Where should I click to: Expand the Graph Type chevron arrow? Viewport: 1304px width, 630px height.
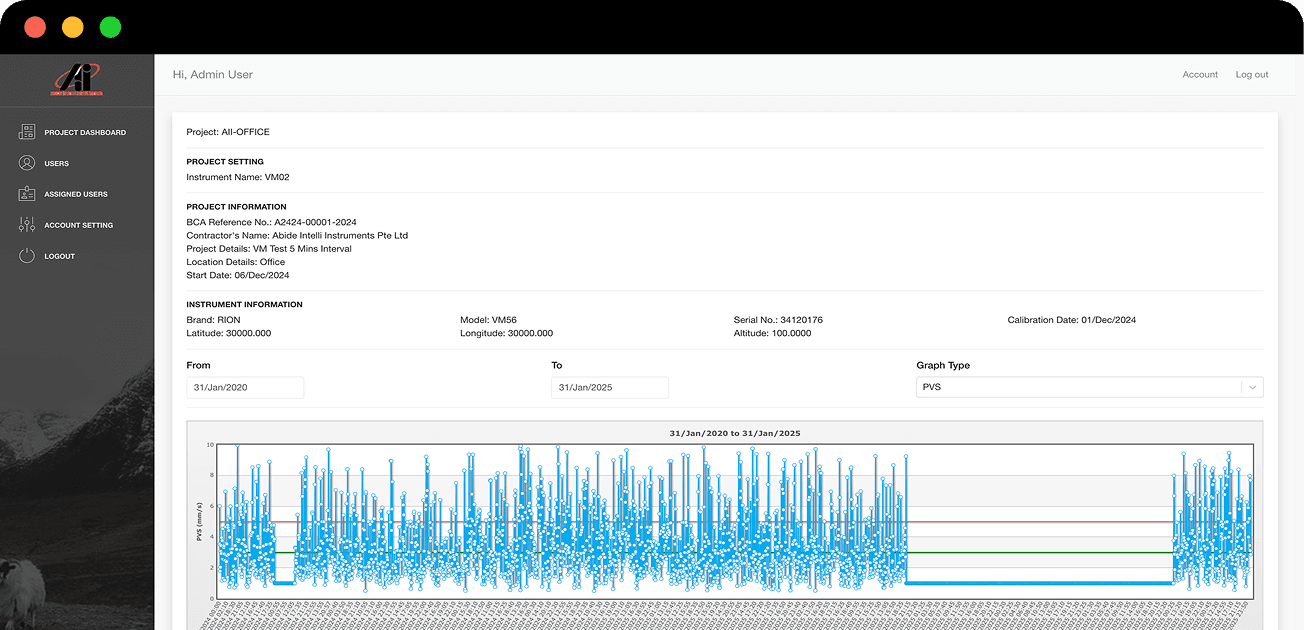(x=1253, y=387)
